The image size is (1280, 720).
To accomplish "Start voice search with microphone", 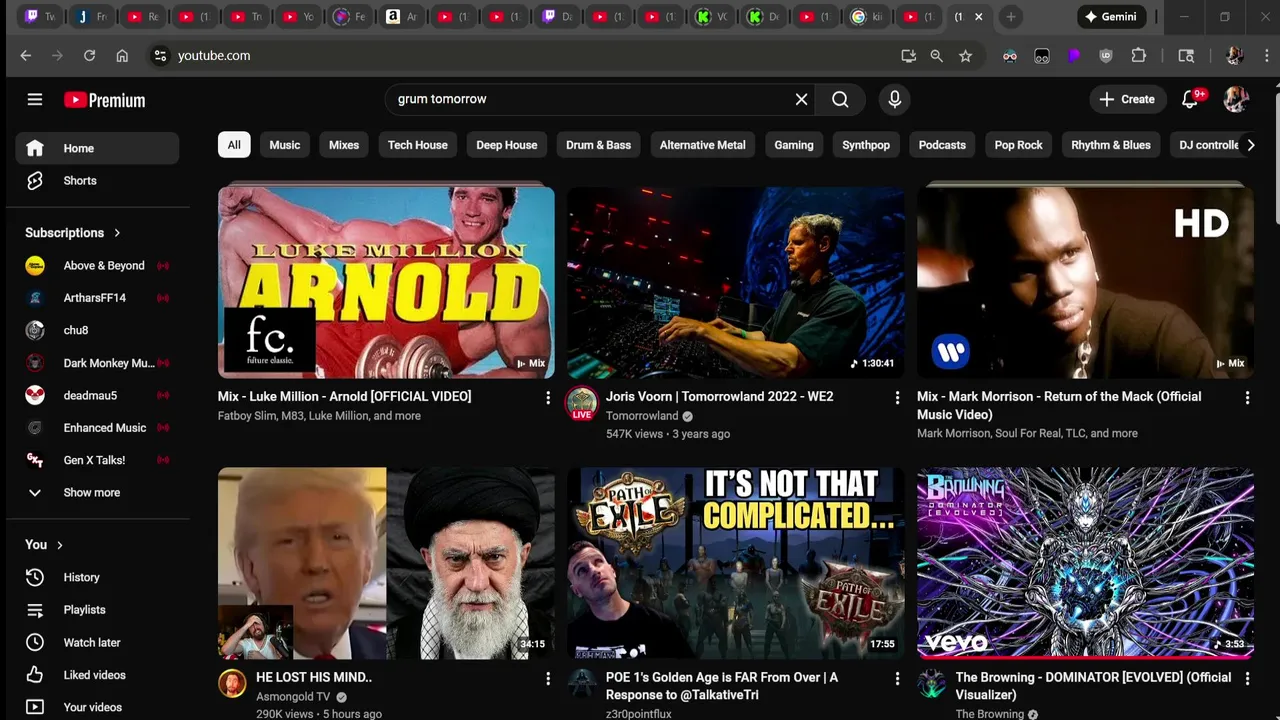I will (894, 99).
